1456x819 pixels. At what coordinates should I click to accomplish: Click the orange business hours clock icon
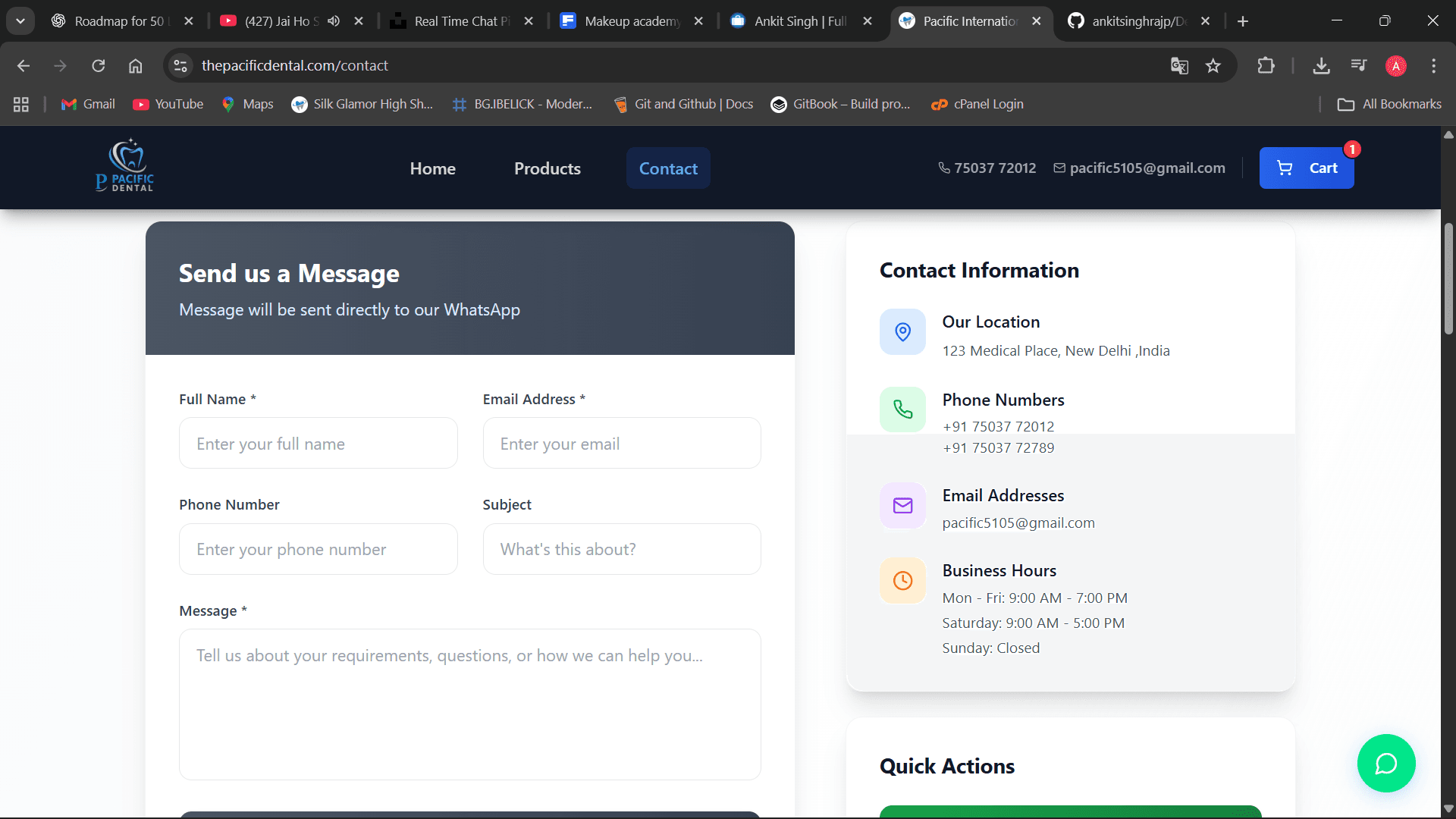(x=902, y=581)
